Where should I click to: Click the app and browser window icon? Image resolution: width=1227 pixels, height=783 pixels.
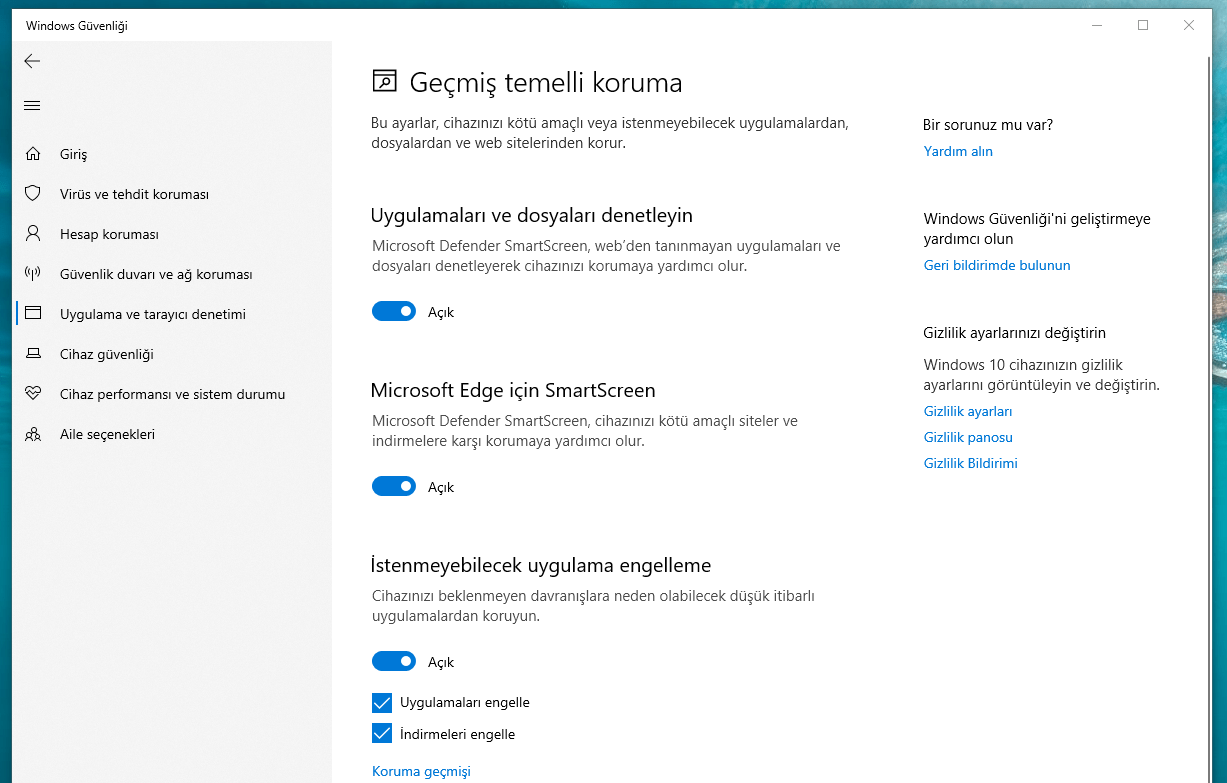33,314
